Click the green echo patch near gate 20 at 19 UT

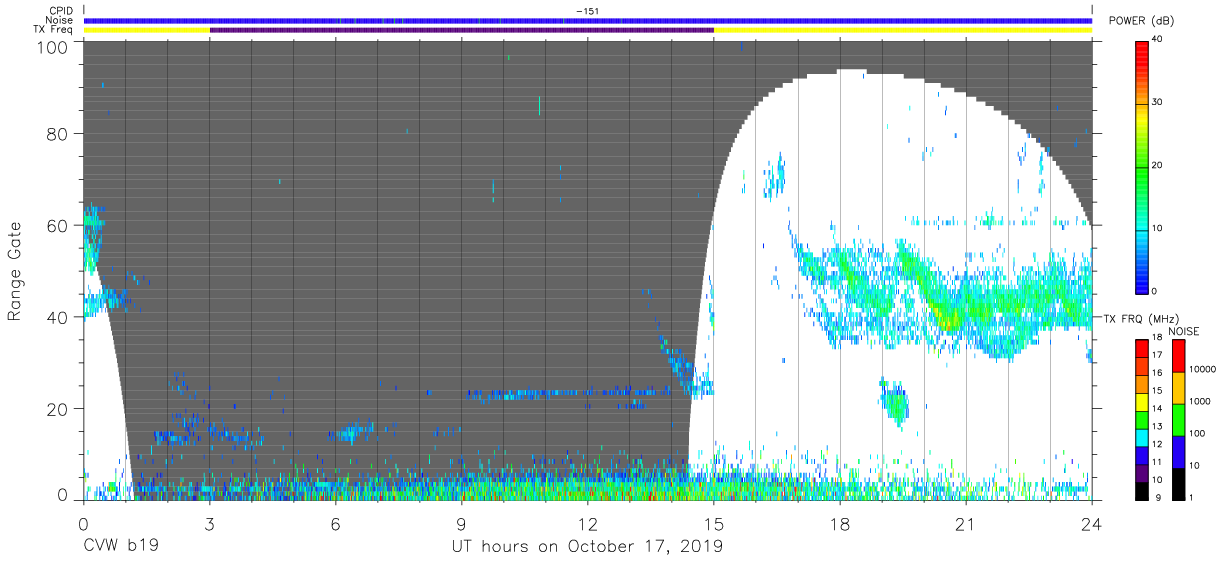pyautogui.click(x=895, y=404)
